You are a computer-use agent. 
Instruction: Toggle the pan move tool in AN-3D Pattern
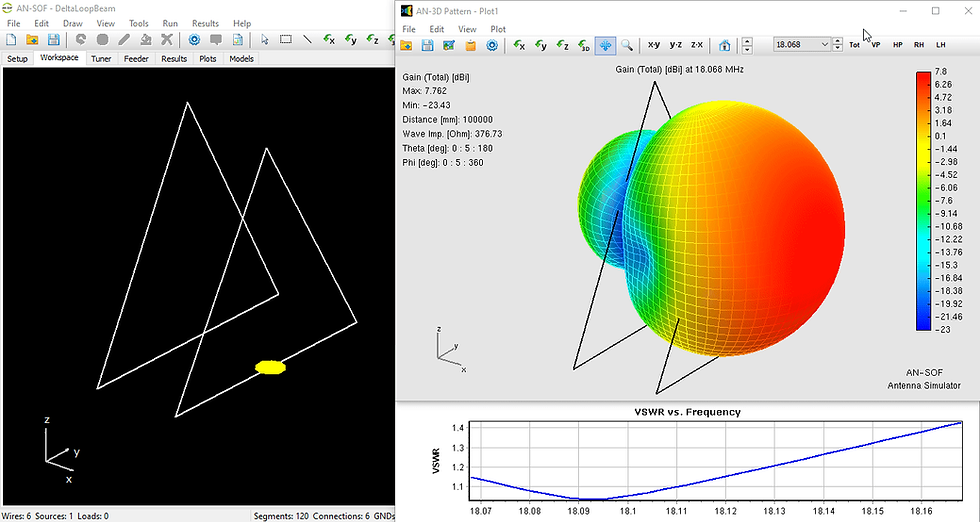(605, 45)
